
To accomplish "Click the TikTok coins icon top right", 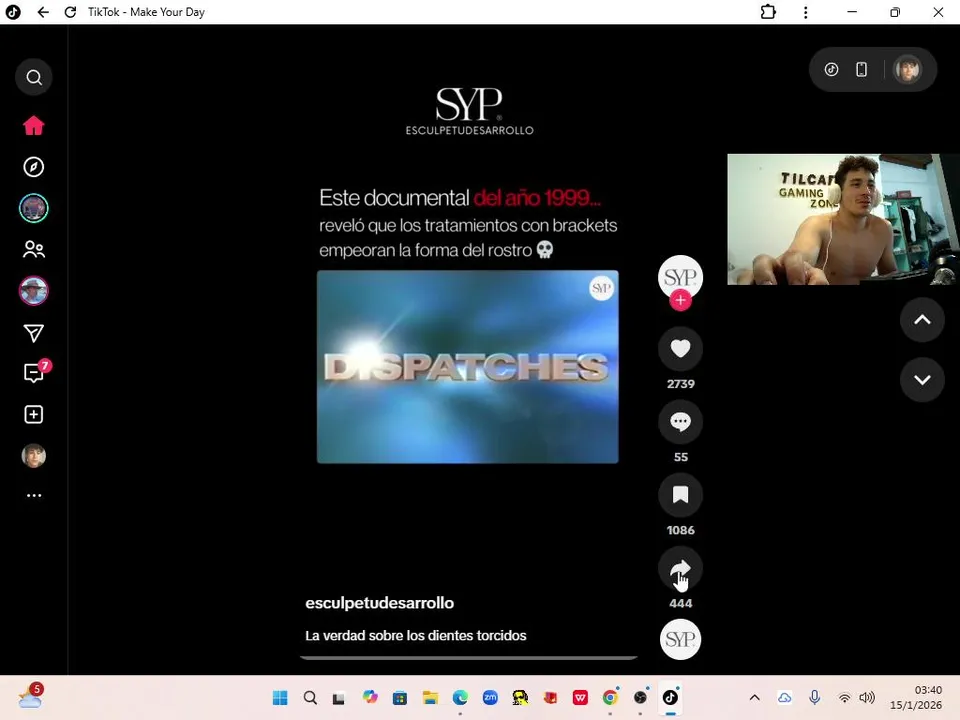I will coord(831,69).
